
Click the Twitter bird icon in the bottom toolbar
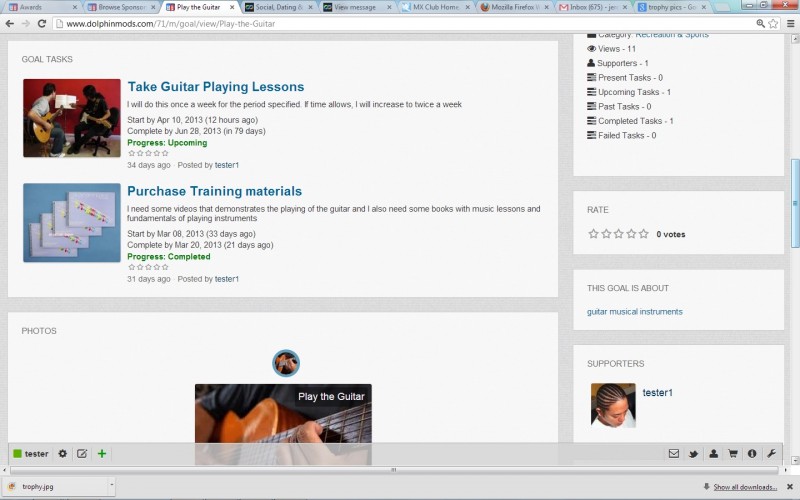tap(693, 454)
